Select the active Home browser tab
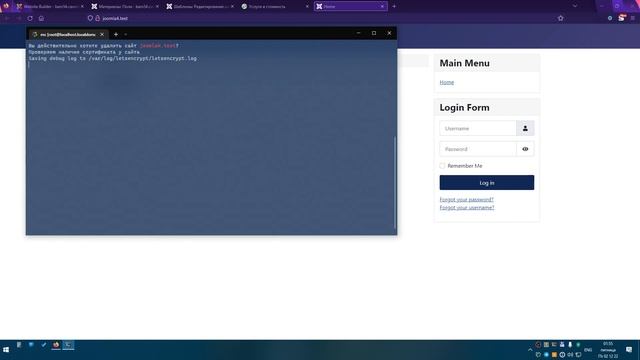This screenshot has width=640, height=360. (350, 7)
